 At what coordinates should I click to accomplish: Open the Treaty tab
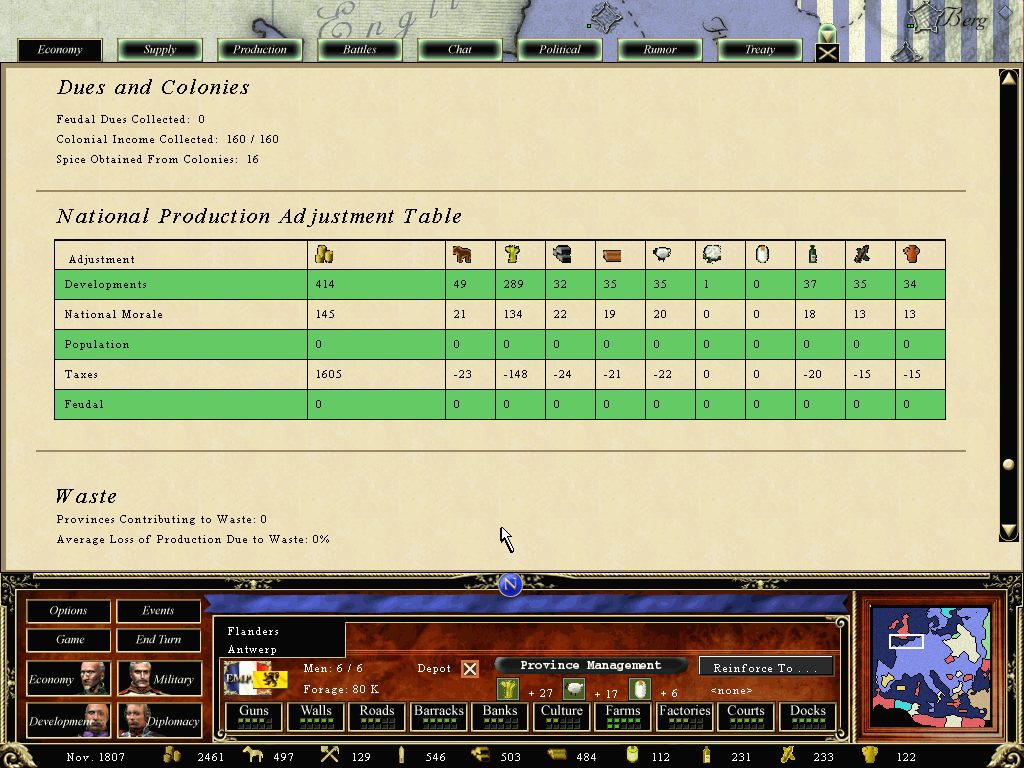click(760, 50)
